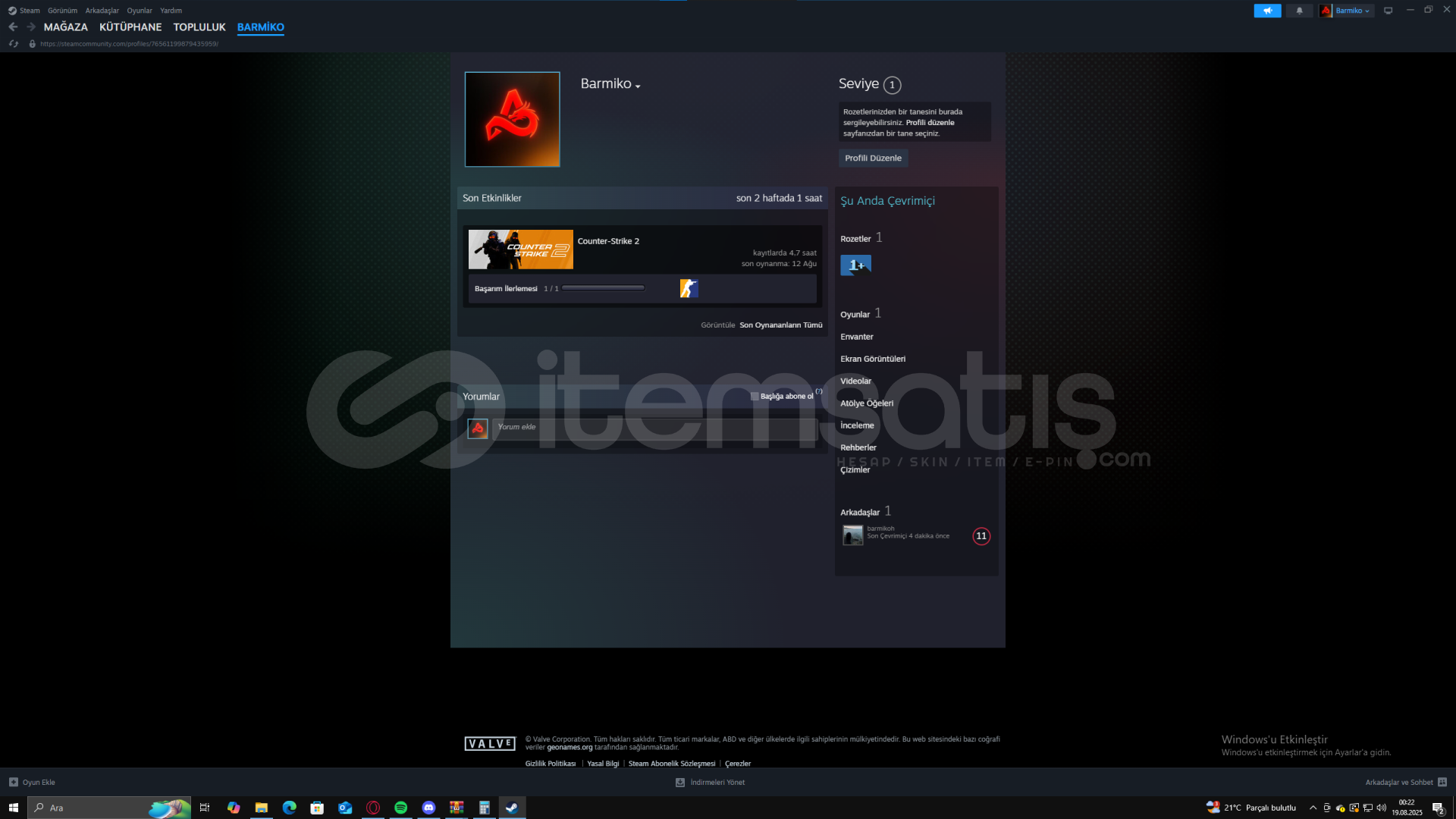Click the downloads icon beside İndirmeleri Yönet
This screenshot has width=1456, height=819.
point(680,783)
